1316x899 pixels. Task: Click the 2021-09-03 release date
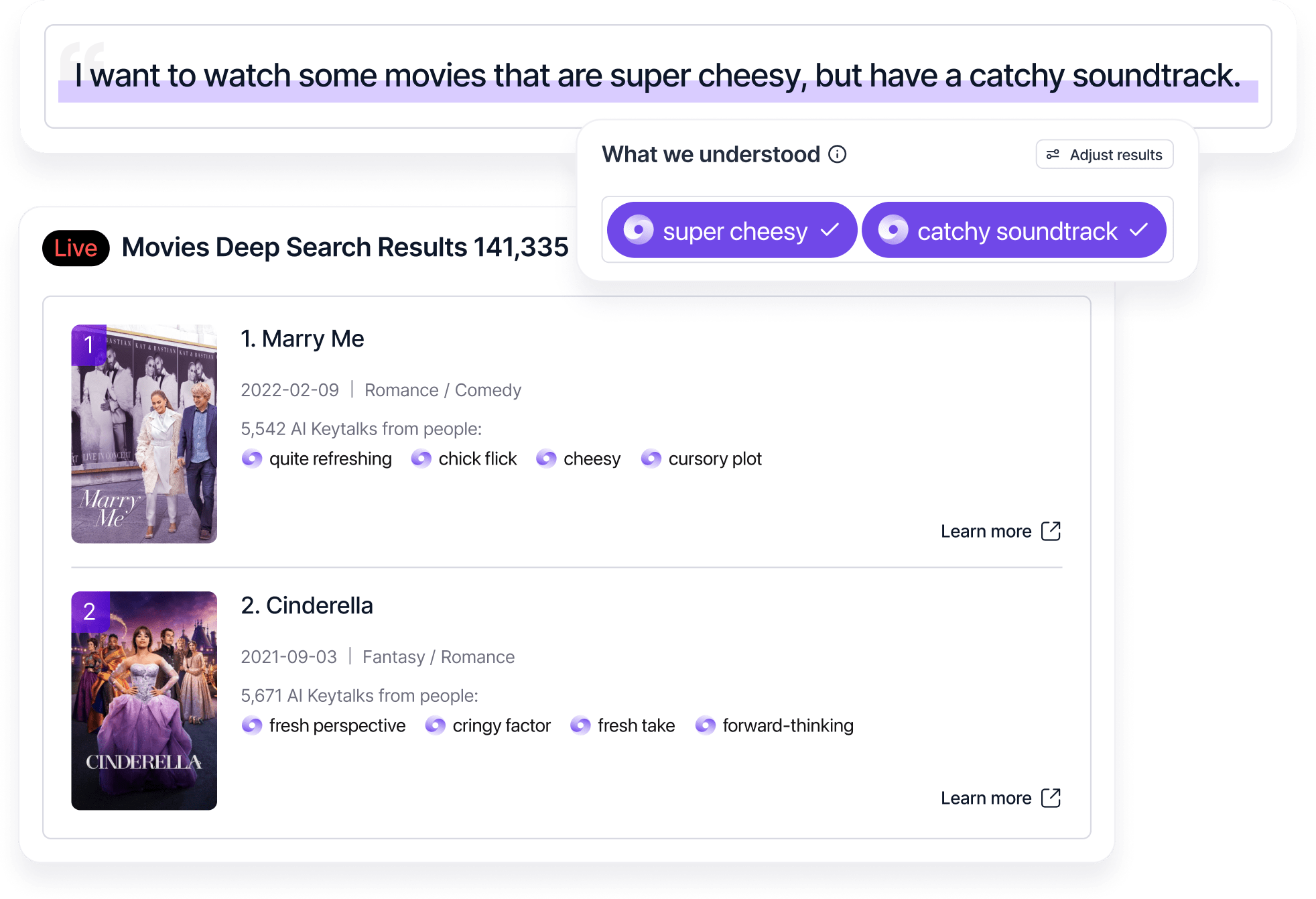click(289, 657)
